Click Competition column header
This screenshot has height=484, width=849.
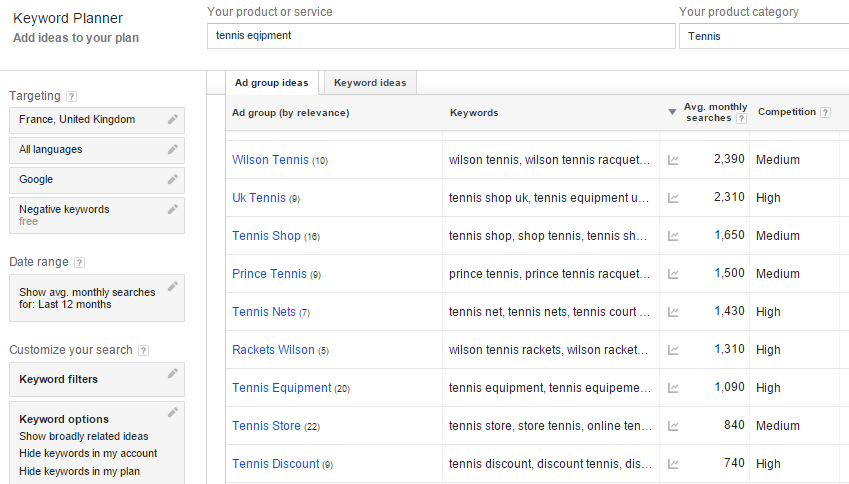[x=787, y=112]
